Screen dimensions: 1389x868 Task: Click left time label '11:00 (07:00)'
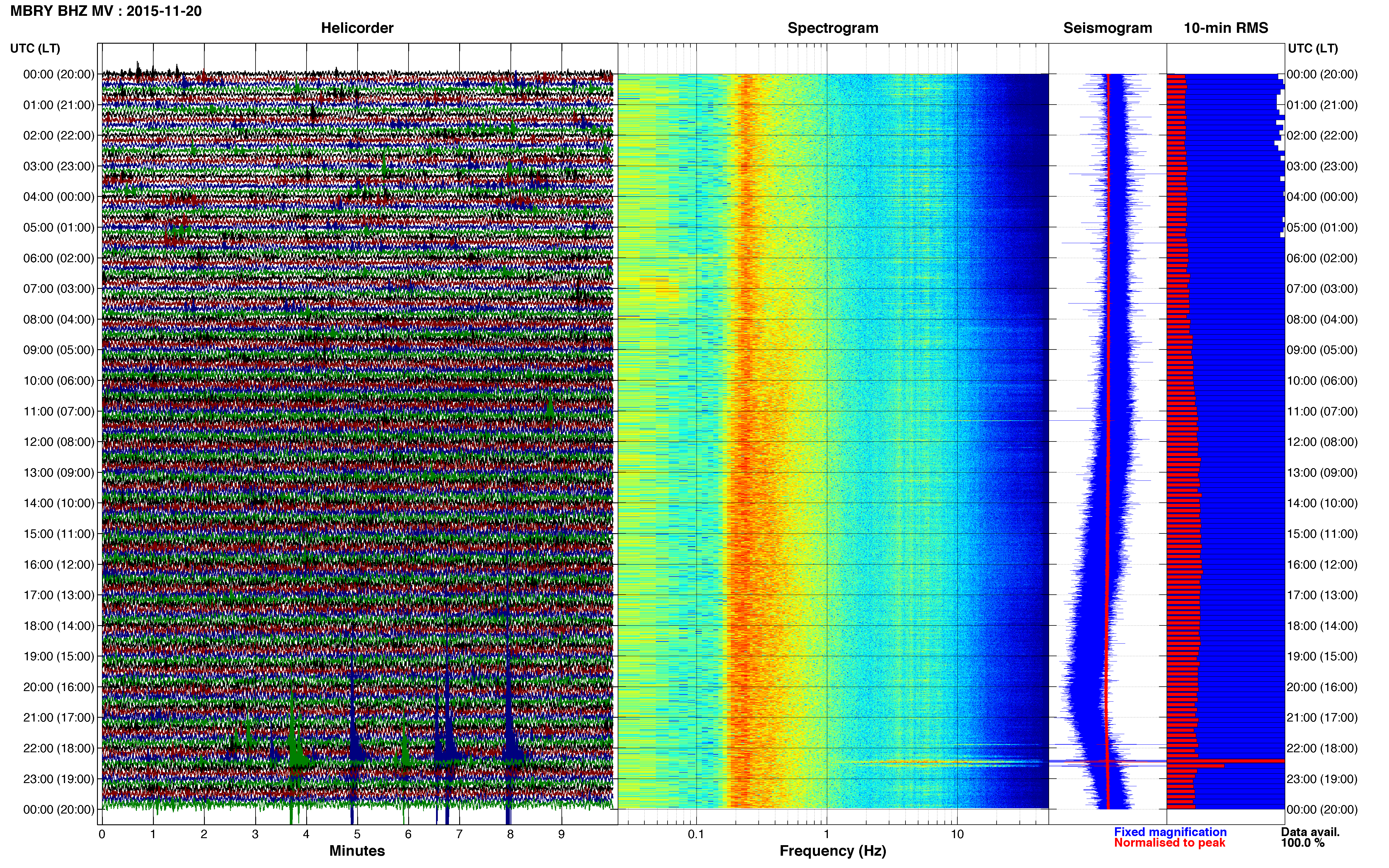click(59, 412)
